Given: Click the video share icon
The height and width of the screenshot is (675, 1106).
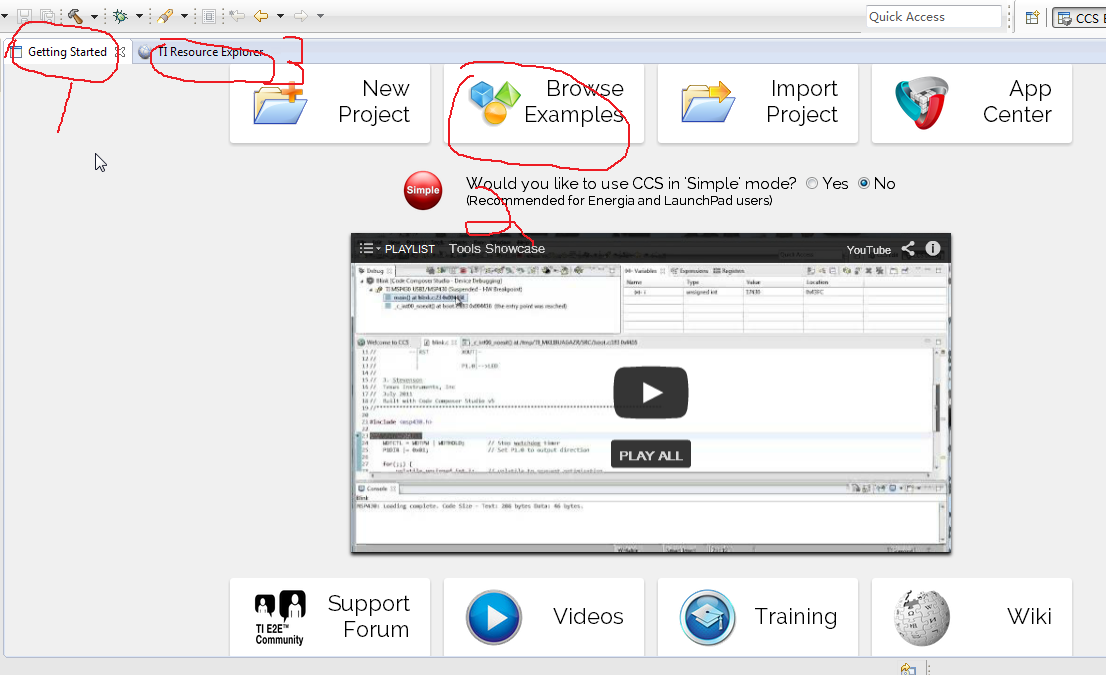Looking at the screenshot, I should point(908,248).
